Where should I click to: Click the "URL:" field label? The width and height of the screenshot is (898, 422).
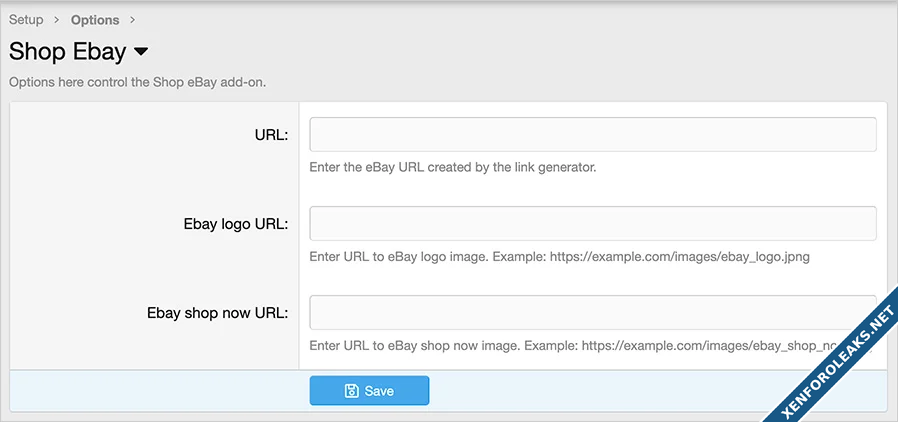point(271,135)
